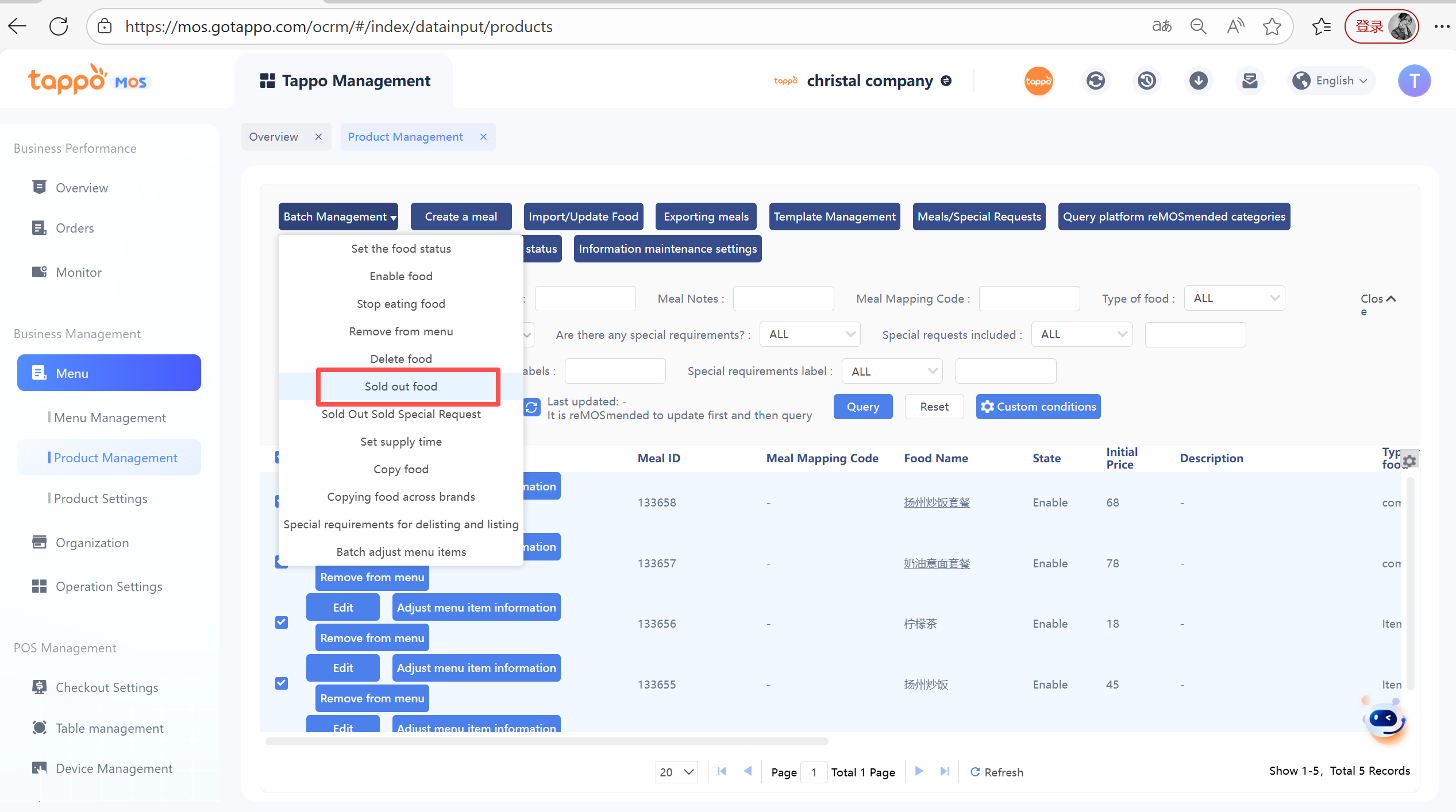Switch to the Overview tab

tap(274, 137)
